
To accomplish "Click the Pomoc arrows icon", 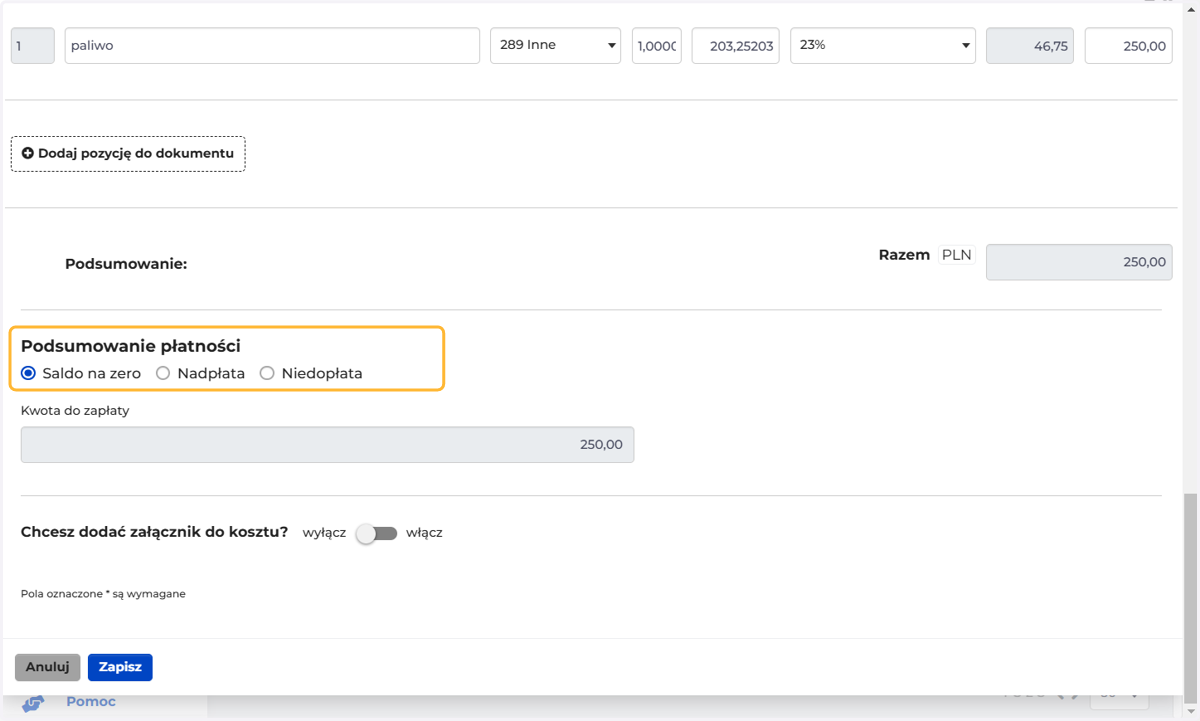I will pos(33,704).
